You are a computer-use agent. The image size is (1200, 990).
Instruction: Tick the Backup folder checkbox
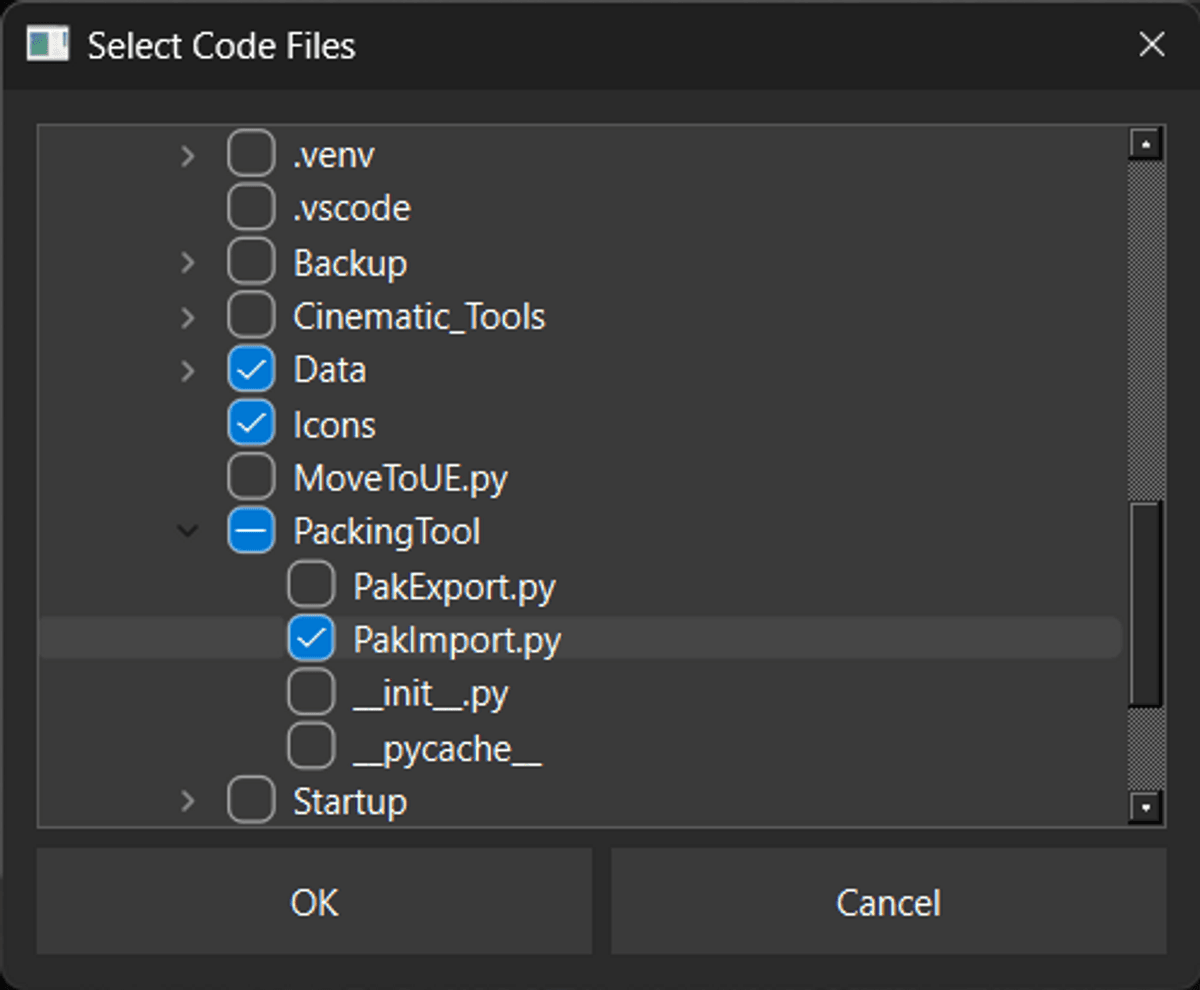pyautogui.click(x=251, y=263)
